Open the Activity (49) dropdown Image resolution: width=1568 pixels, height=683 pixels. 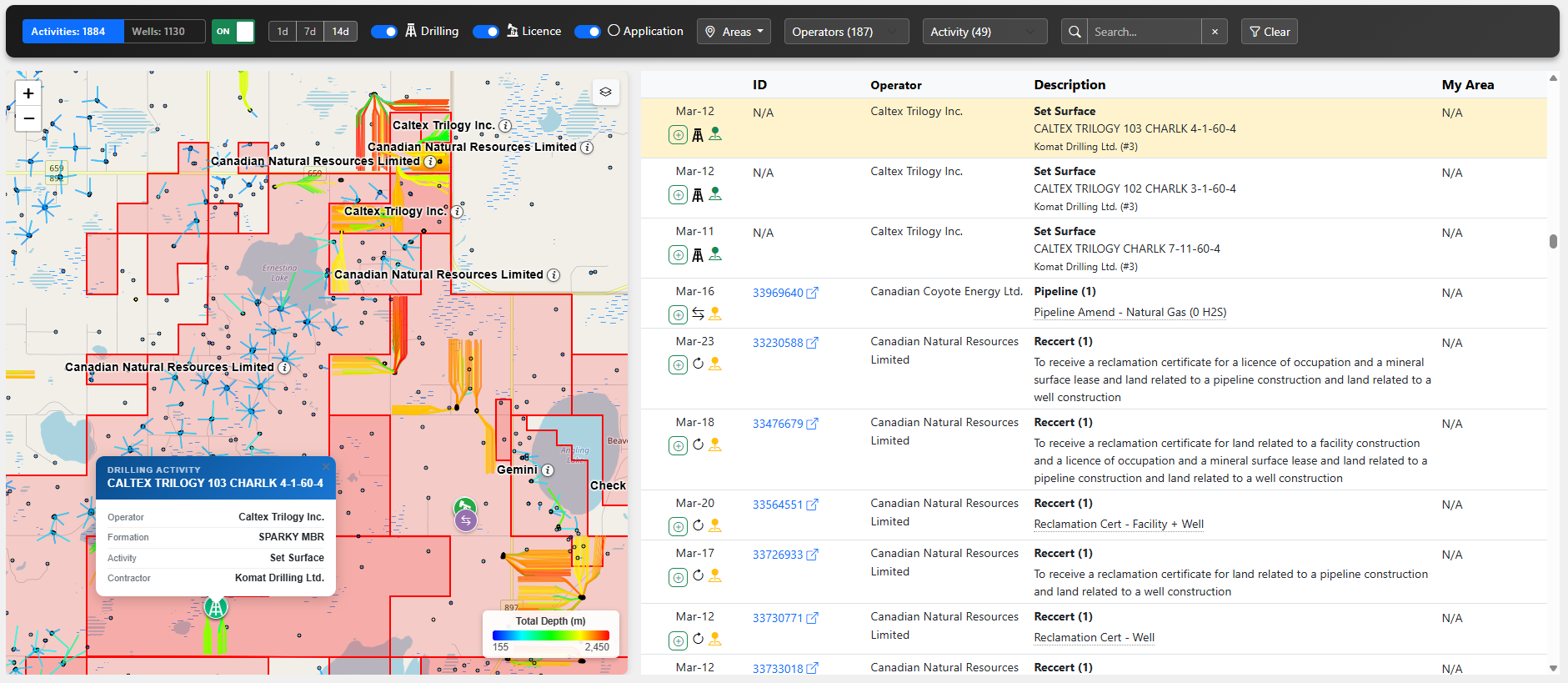point(984,32)
